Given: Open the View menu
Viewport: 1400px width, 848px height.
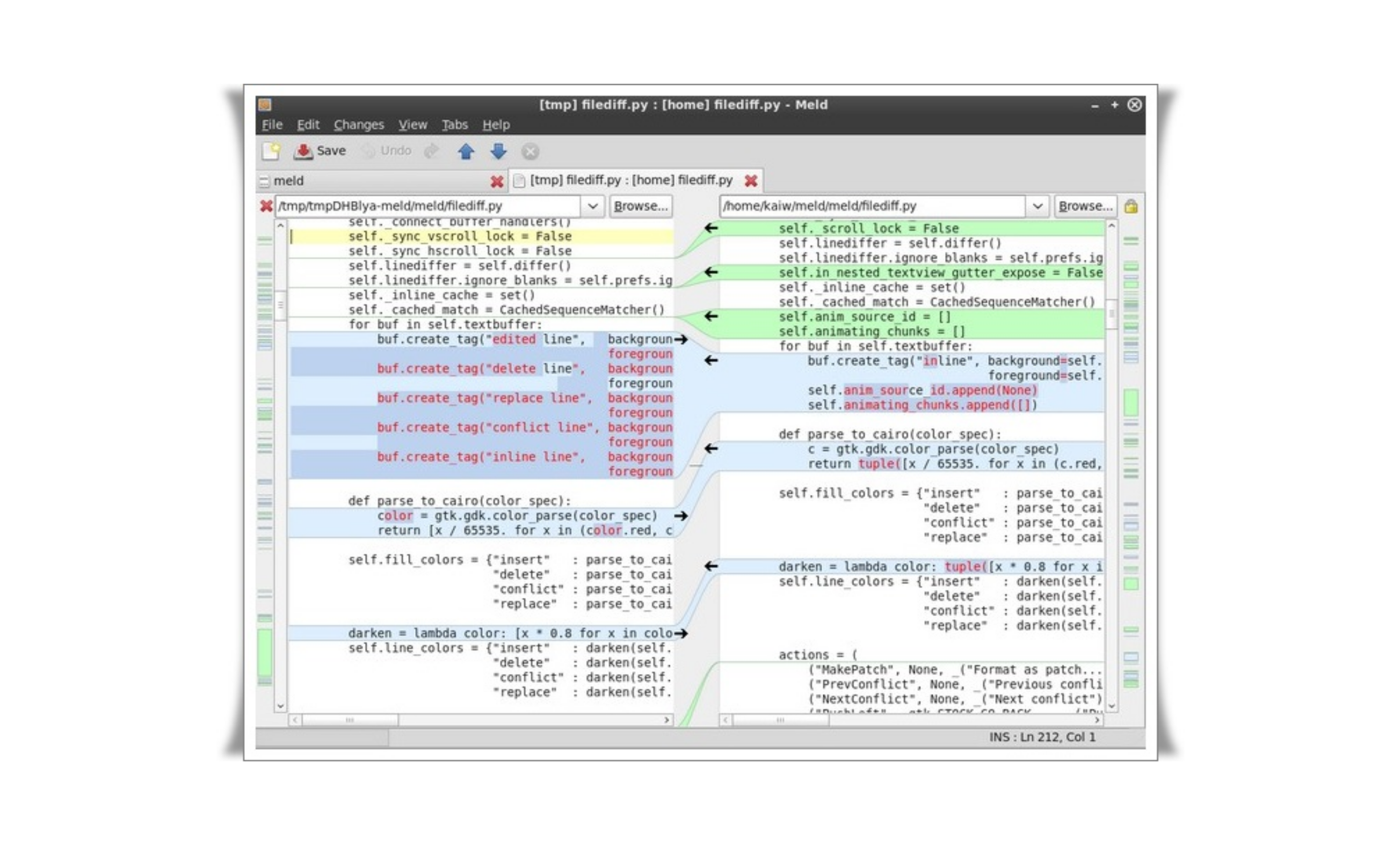Looking at the screenshot, I should pos(412,125).
